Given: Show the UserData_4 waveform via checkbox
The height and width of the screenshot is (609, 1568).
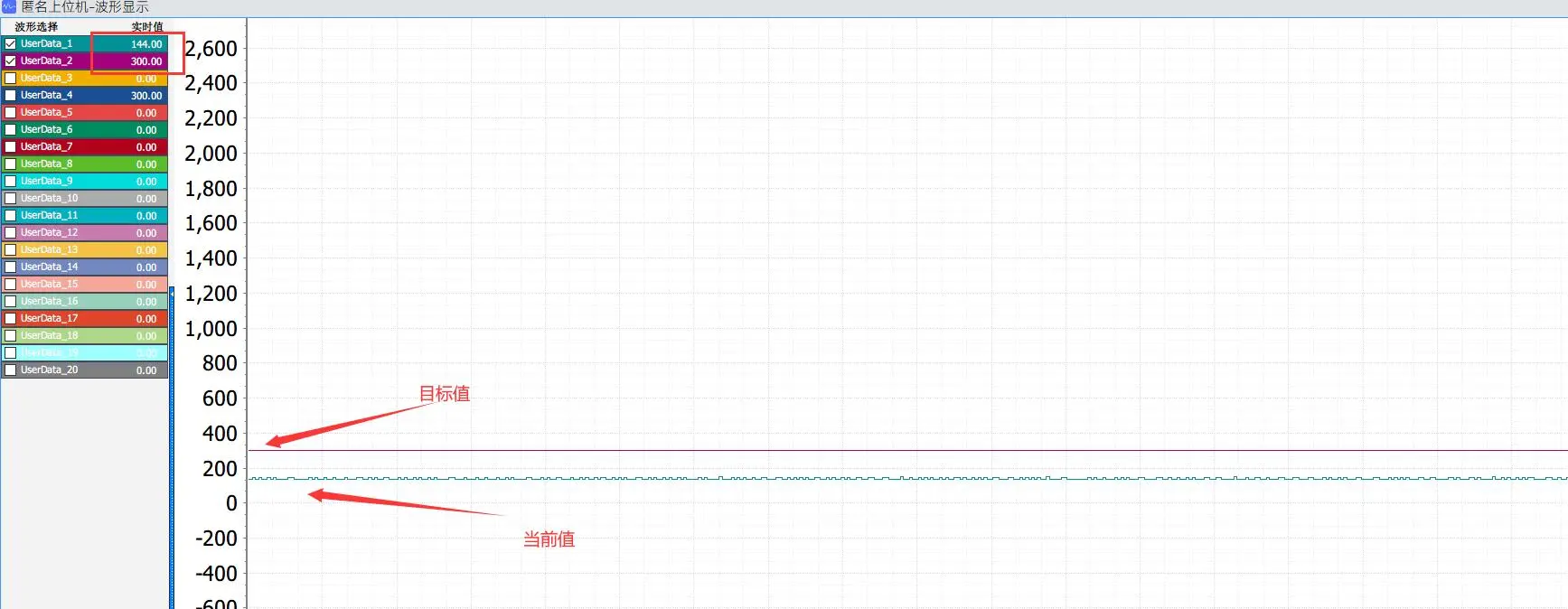Looking at the screenshot, I should point(11,95).
